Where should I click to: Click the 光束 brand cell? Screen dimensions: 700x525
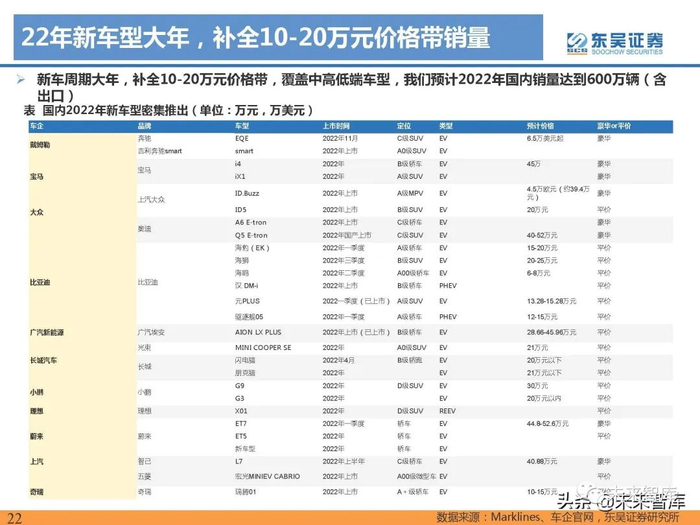click(145, 347)
